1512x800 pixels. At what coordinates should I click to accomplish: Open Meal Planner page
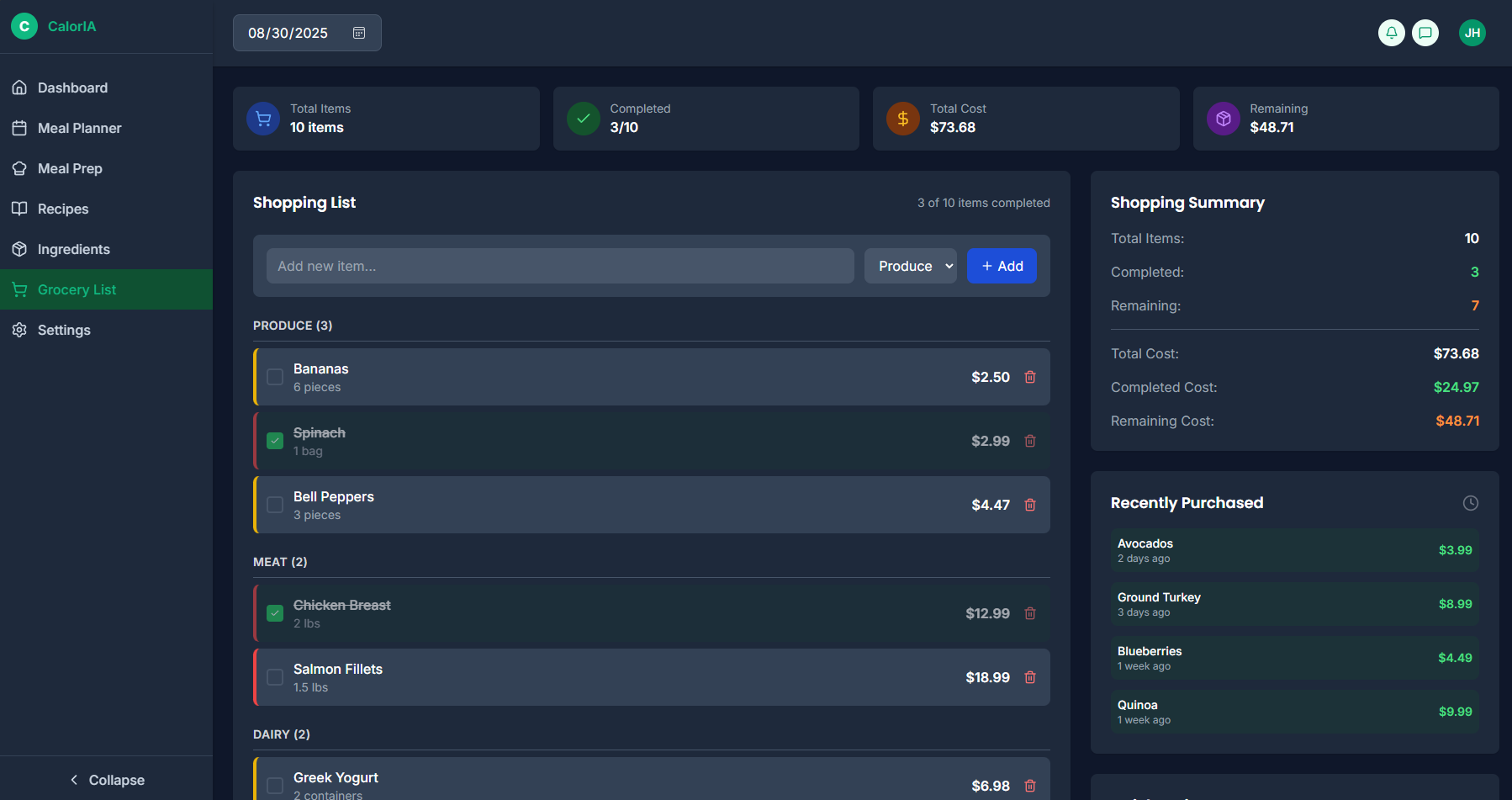106,128
